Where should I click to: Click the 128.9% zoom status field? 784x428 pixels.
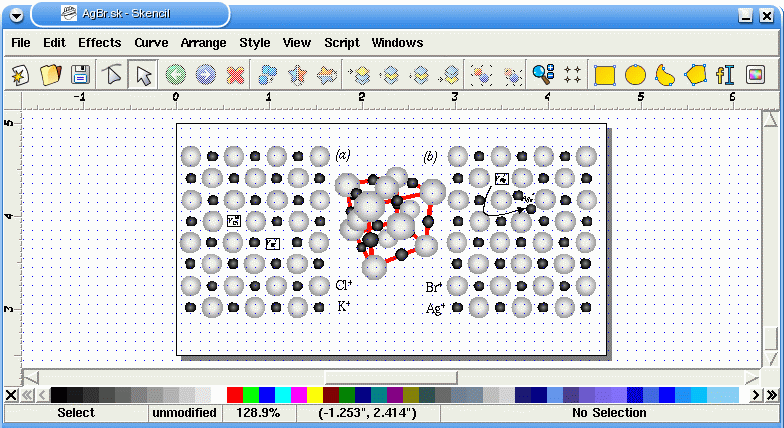[258, 413]
